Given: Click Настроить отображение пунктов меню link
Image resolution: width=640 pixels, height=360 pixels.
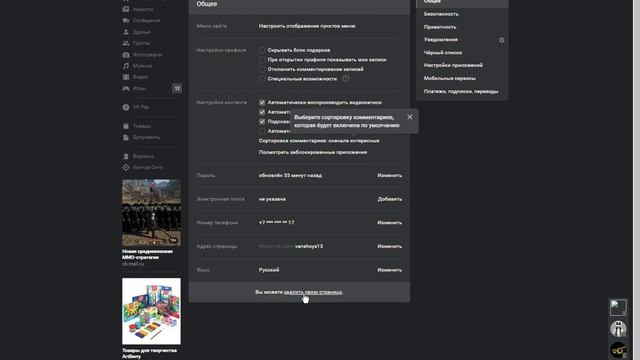Looking at the screenshot, I should tap(307, 26).
